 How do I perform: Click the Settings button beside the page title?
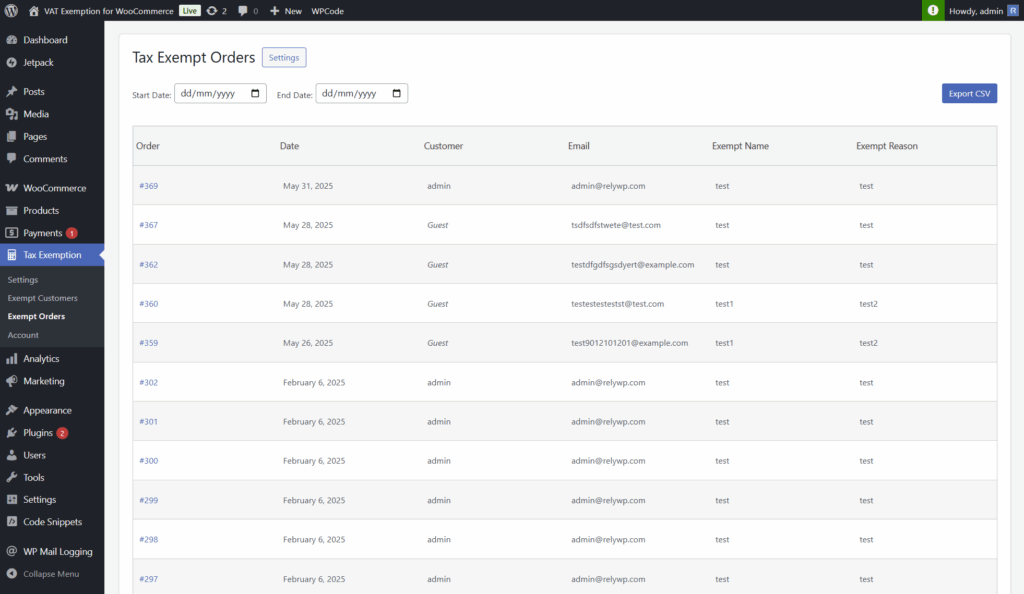(284, 57)
